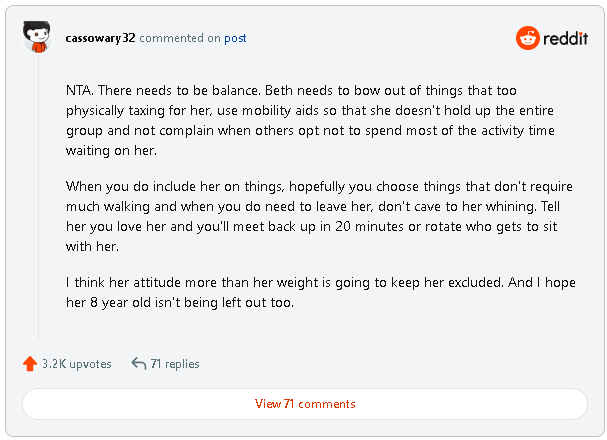Click the "commented on" text
The image size is (607, 440).
(180, 38)
